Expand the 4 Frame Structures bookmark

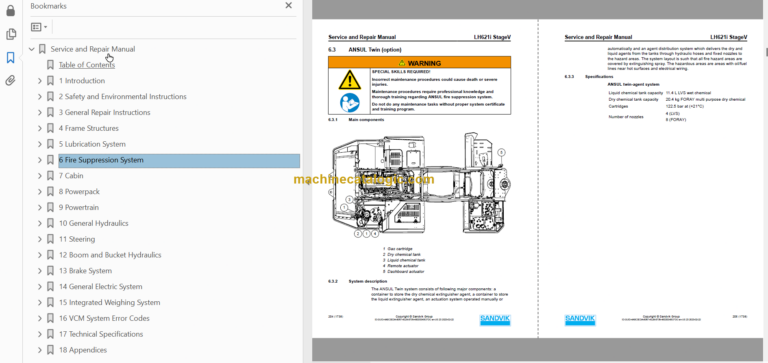click(x=40, y=128)
